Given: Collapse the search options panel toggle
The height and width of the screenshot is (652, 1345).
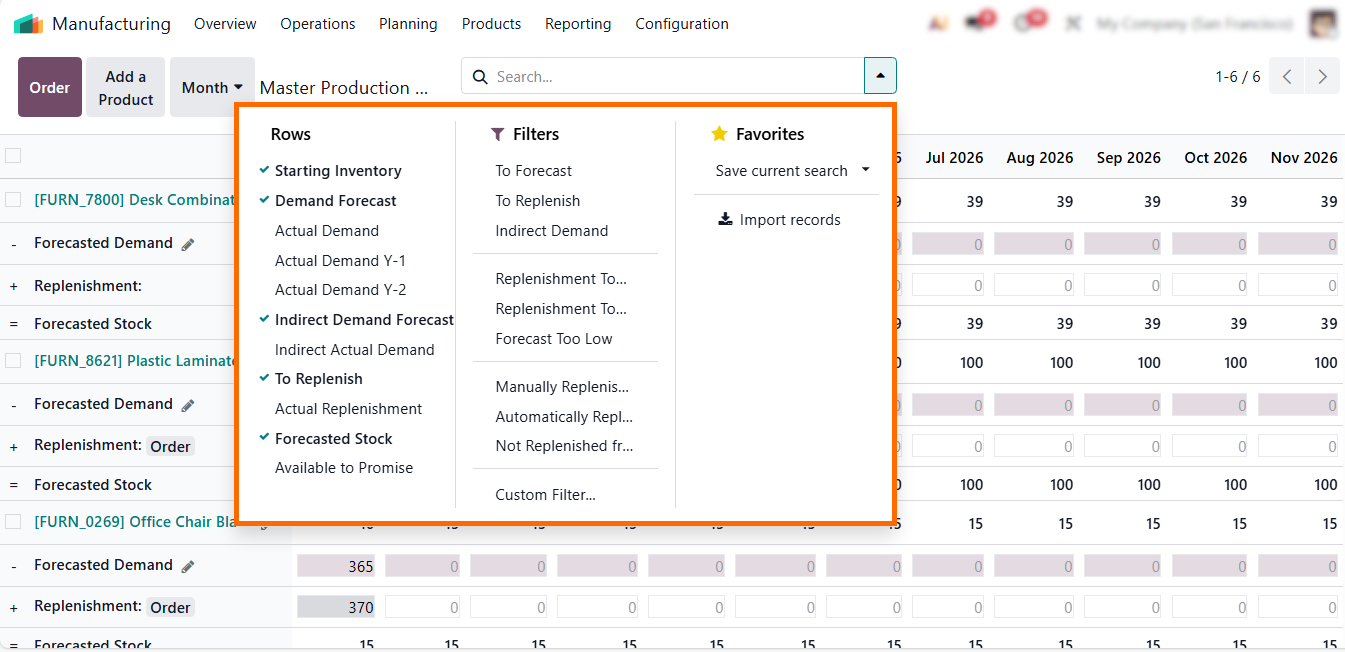Looking at the screenshot, I should [880, 76].
